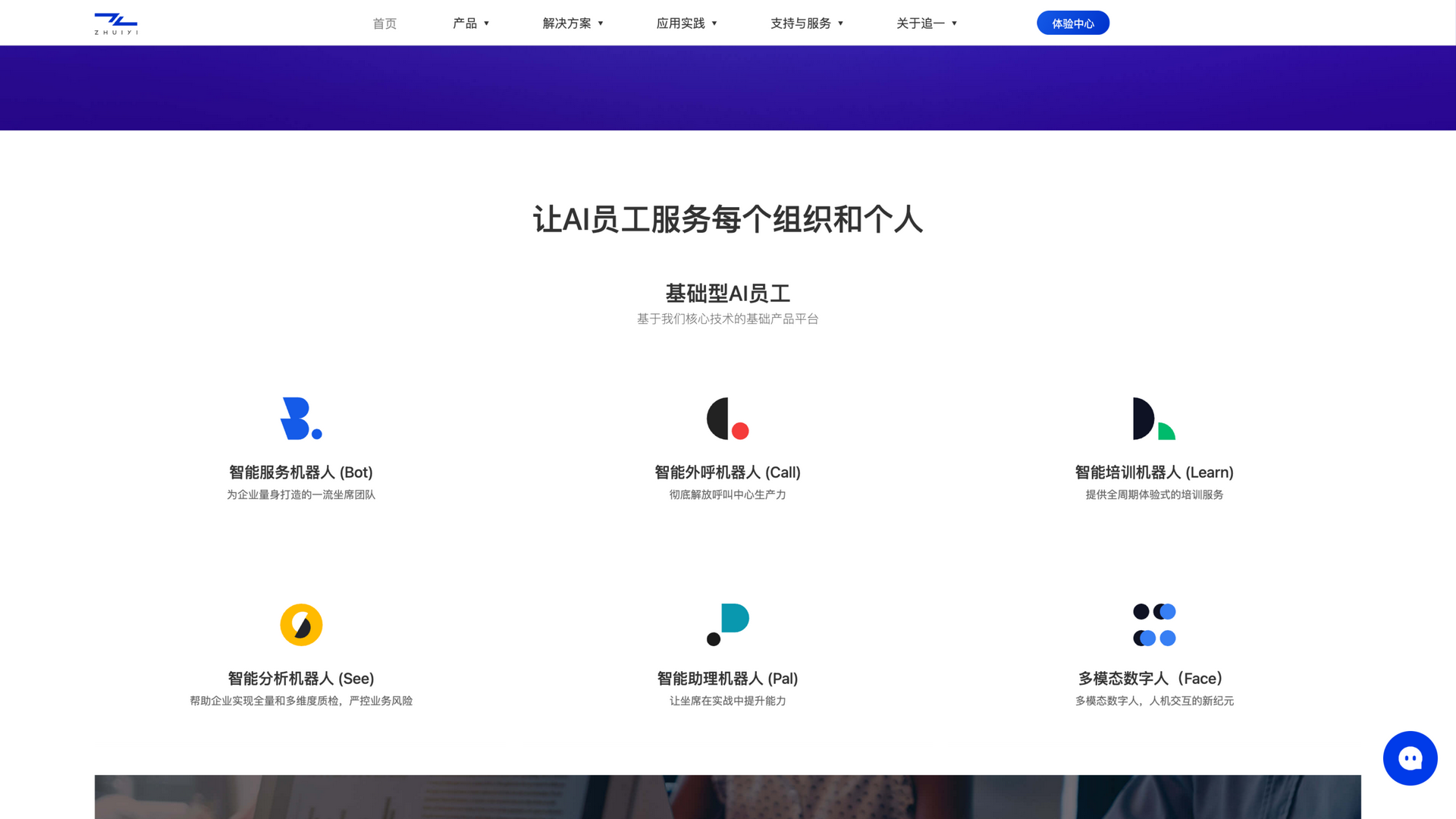Open 智能分析机器人 (See) link

click(x=301, y=679)
